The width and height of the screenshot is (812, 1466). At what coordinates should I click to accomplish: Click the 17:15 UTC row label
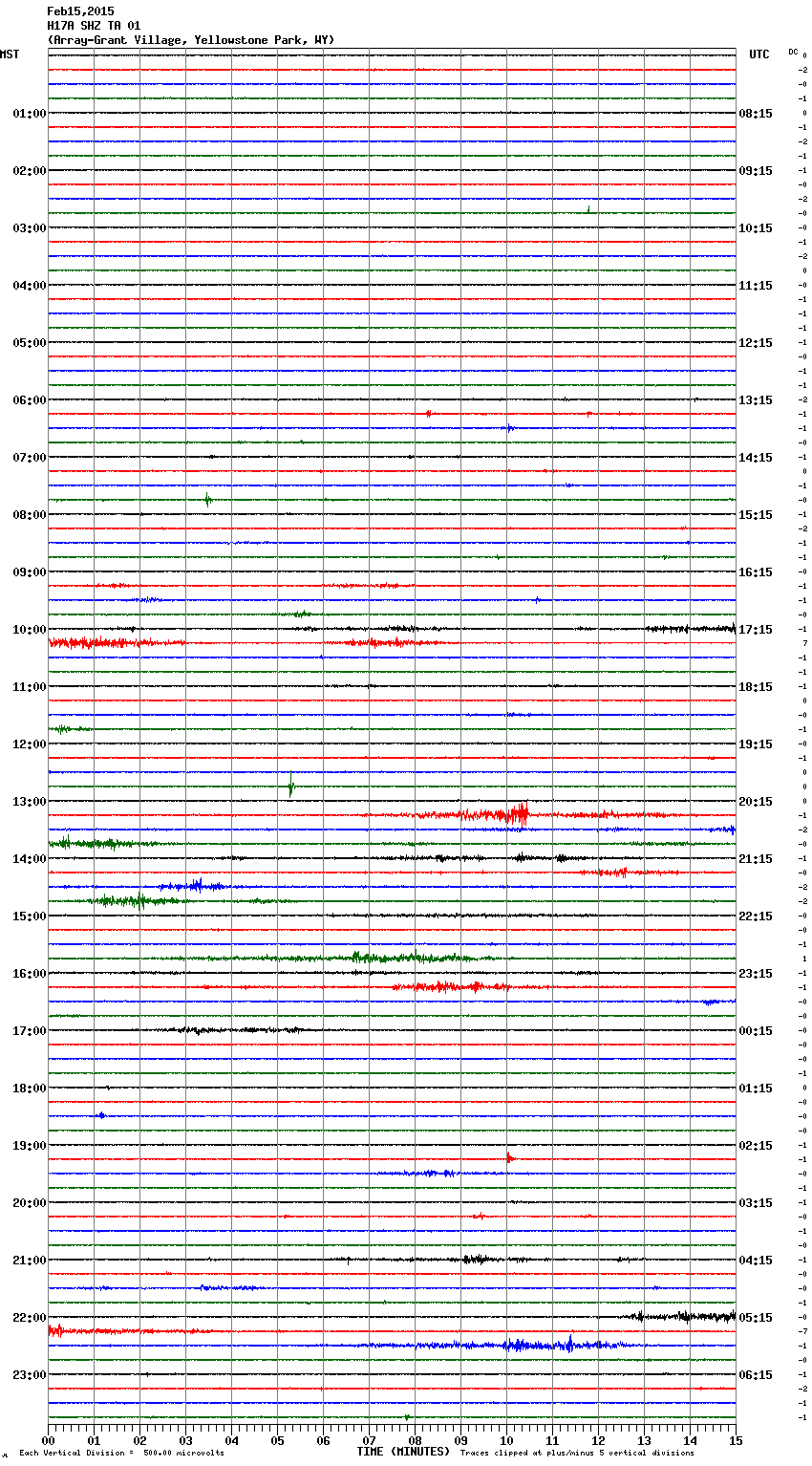(756, 630)
